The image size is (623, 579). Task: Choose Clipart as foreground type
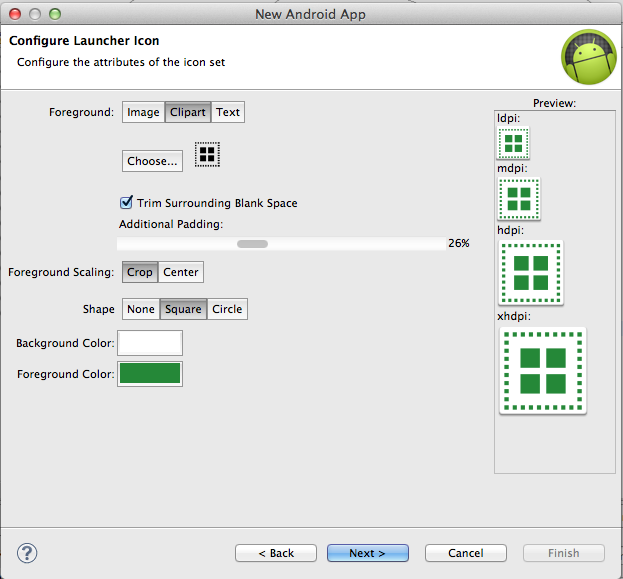click(x=188, y=112)
